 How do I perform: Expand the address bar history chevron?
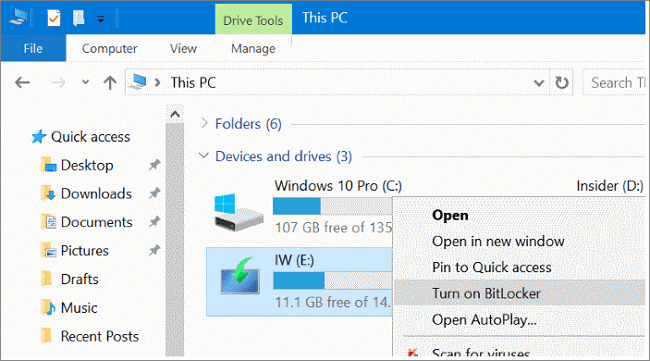tap(539, 83)
